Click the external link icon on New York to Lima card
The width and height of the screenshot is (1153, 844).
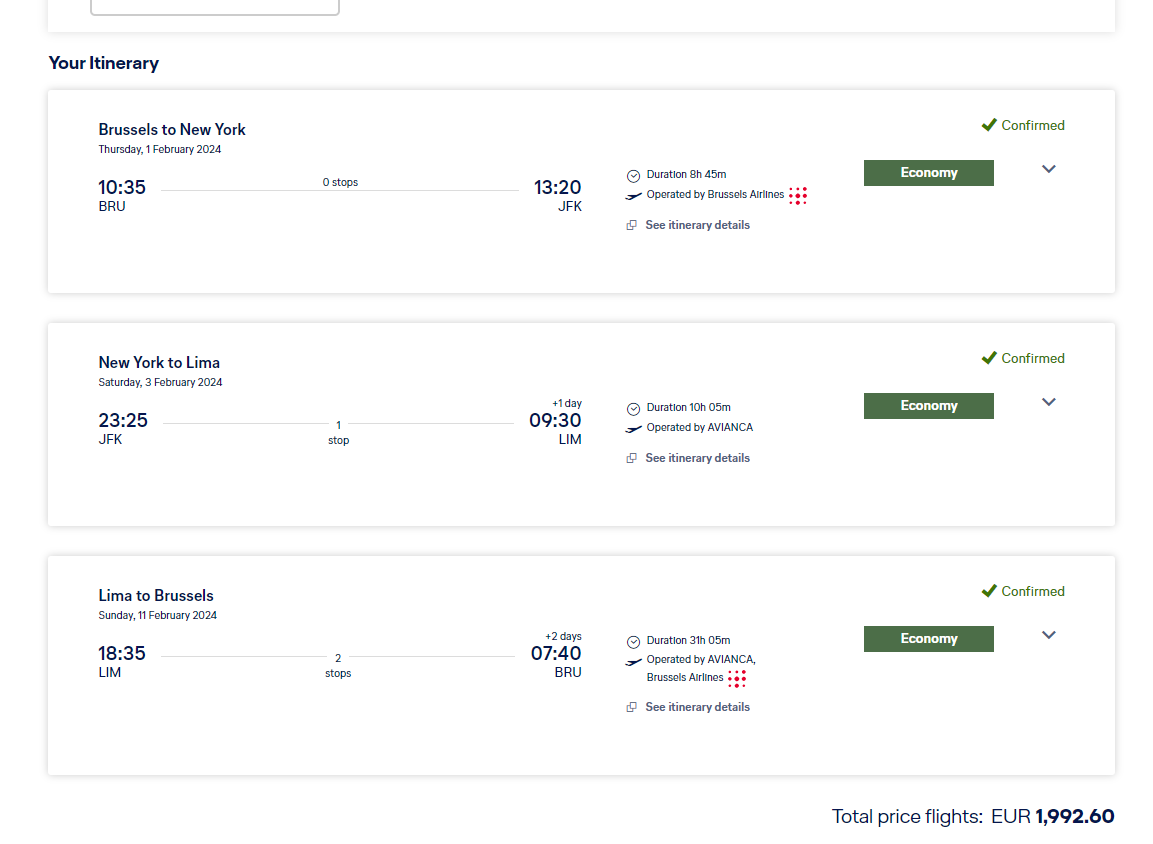pos(632,458)
